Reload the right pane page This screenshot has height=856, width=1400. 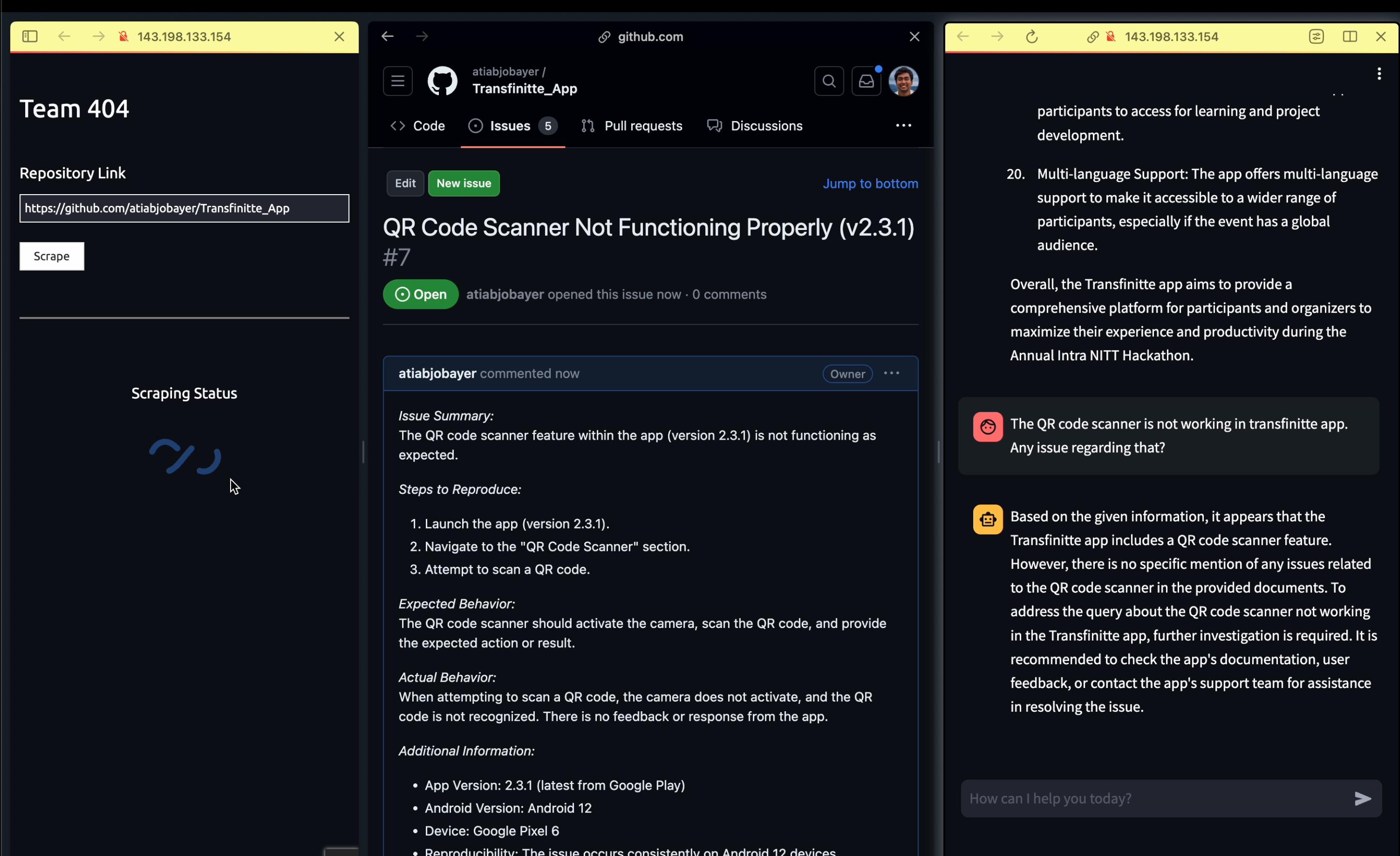(x=1032, y=37)
